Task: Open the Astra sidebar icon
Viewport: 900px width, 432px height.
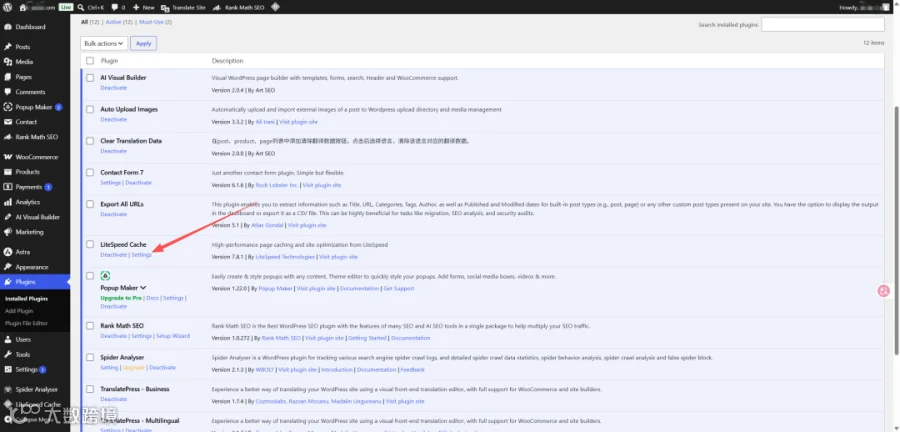Action: [x=7, y=252]
